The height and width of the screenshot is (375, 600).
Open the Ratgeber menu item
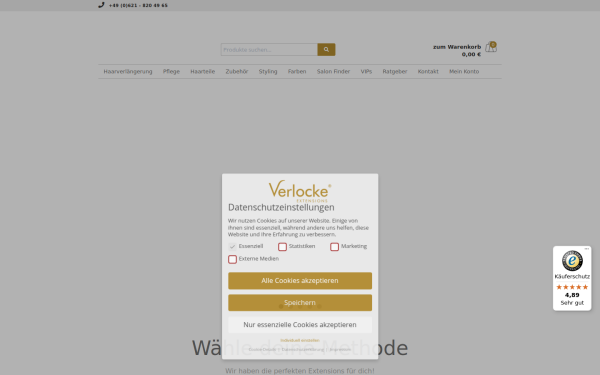tap(395, 72)
